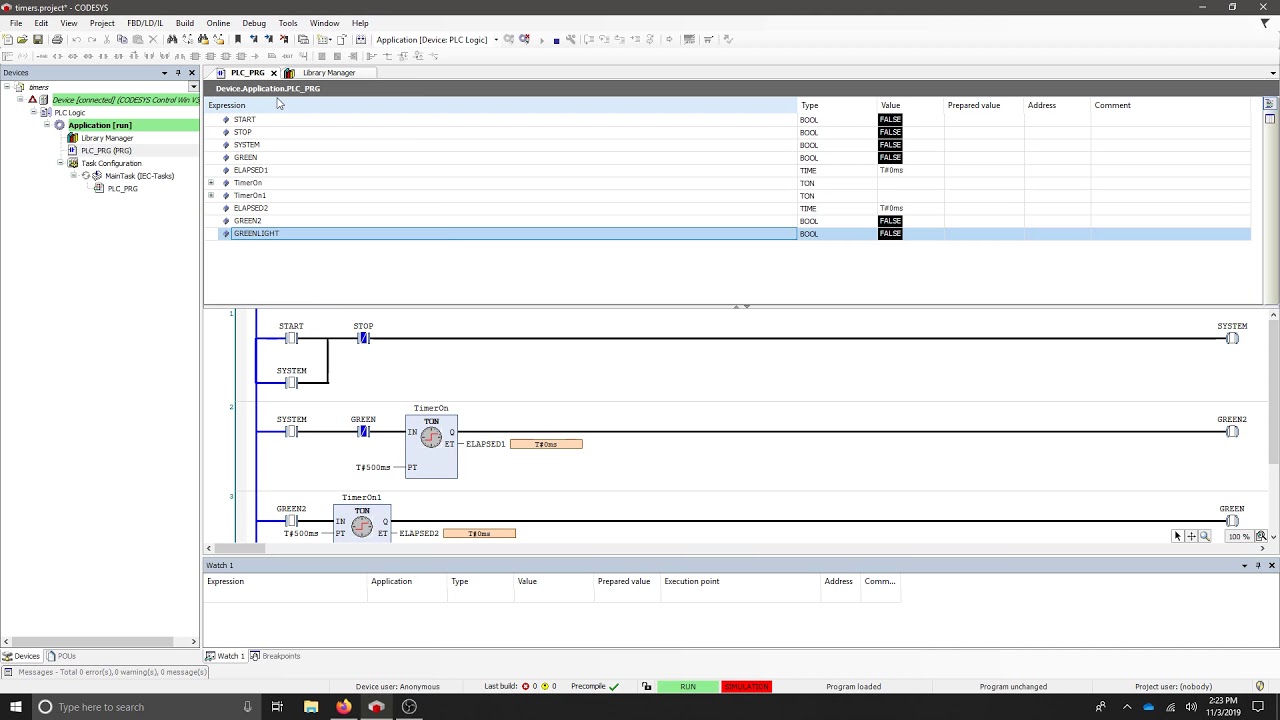Select the pointer selection tool
Image resolution: width=1280 pixels, height=720 pixels.
tap(1177, 536)
